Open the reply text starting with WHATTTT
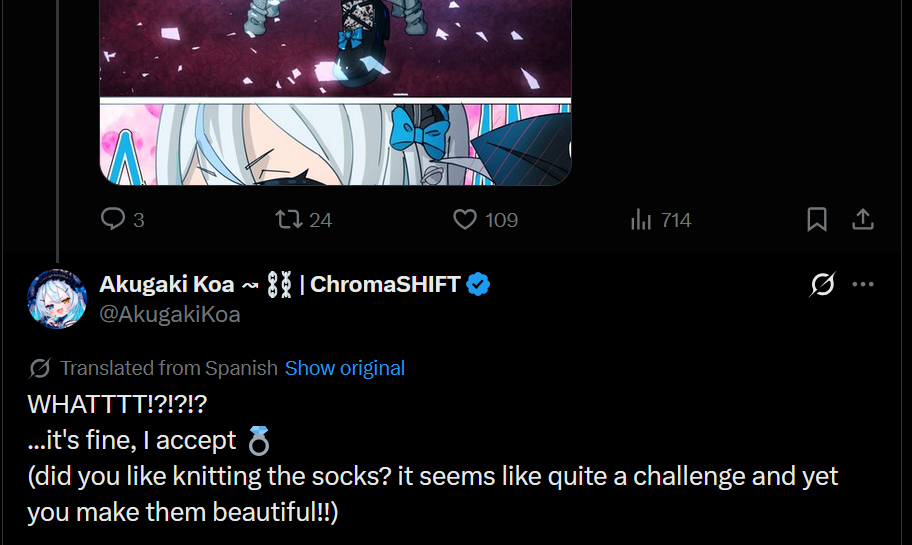 click(x=433, y=458)
